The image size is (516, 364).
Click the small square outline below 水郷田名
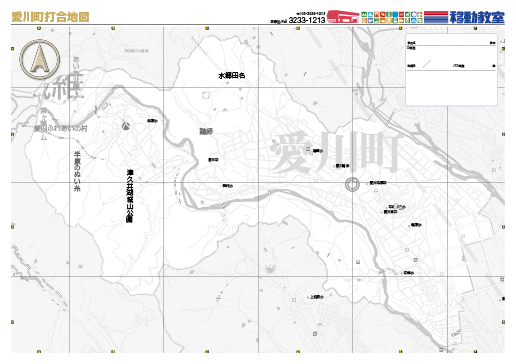coord(206,95)
